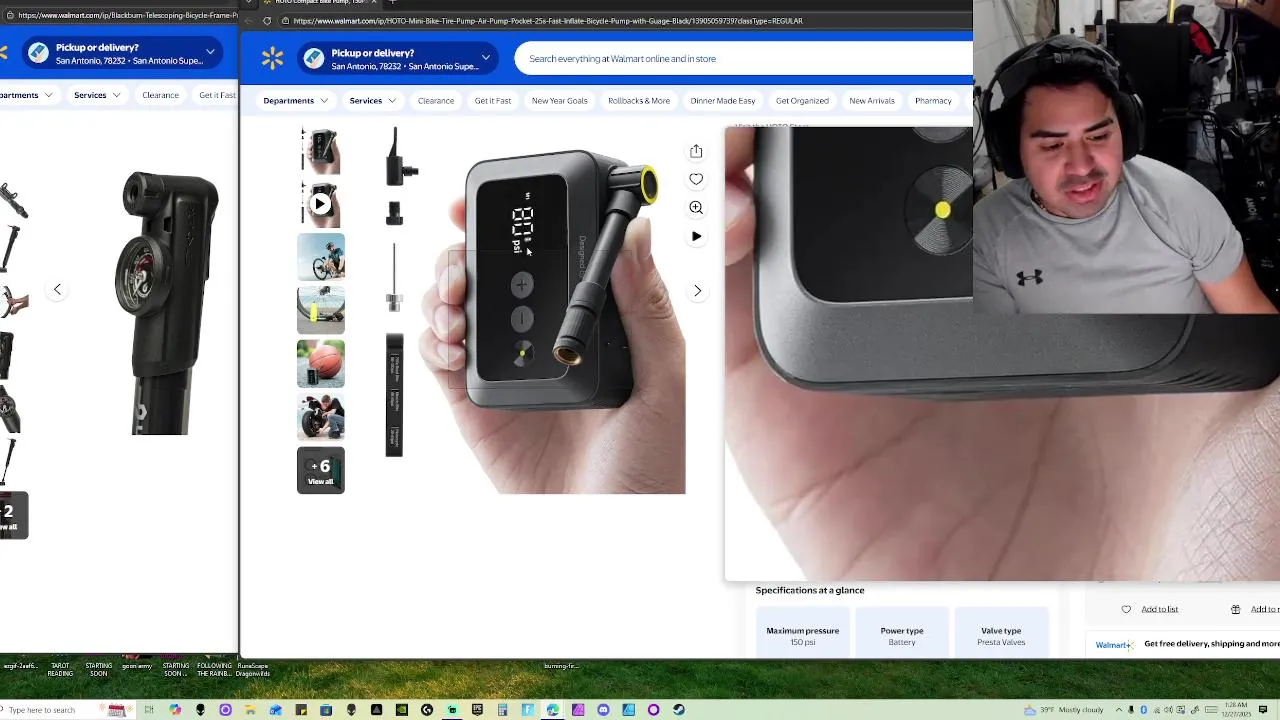Focus the Walmart search field
The height and width of the screenshot is (720, 1280).
coord(744,58)
